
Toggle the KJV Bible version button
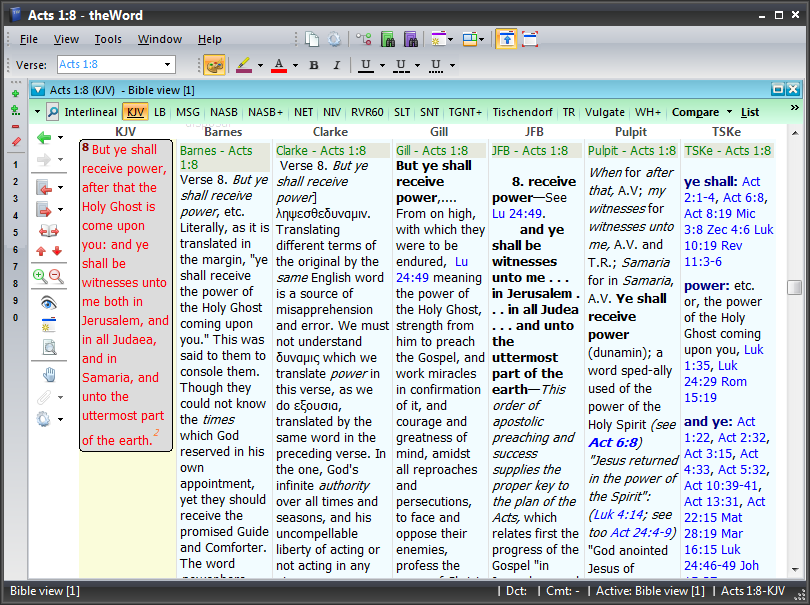click(135, 112)
